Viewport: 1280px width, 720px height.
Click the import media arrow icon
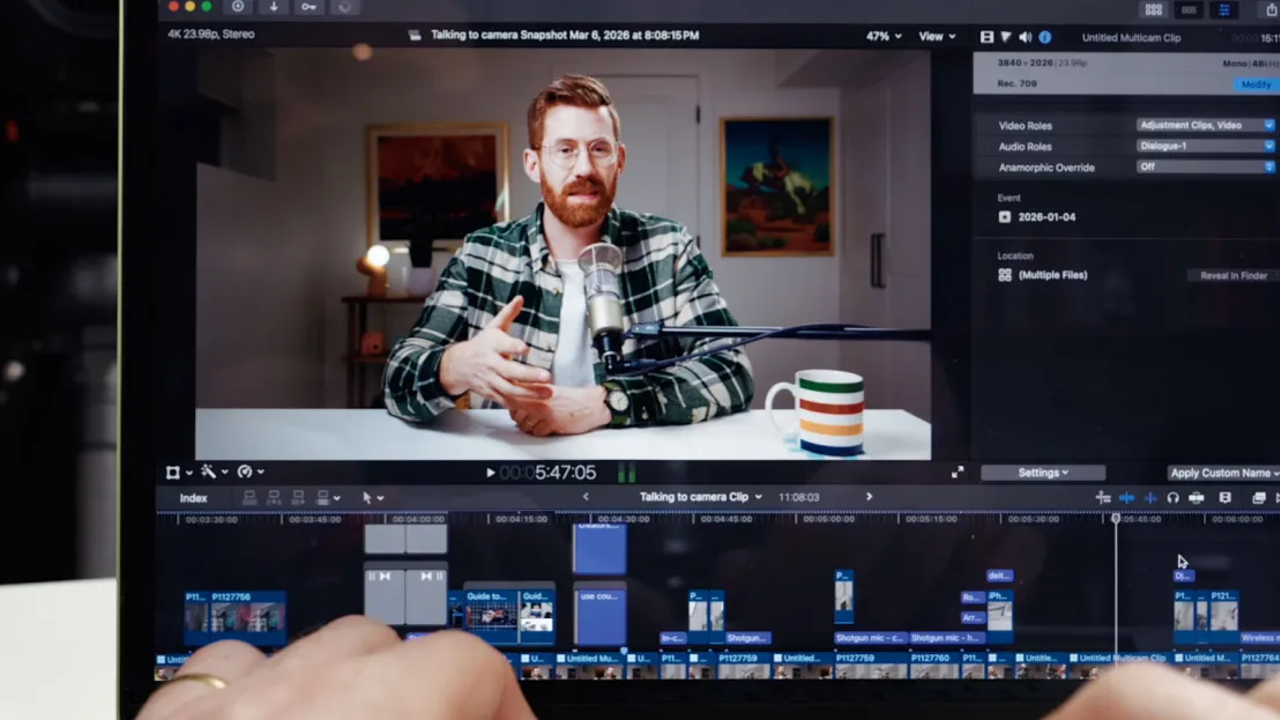pyautogui.click(x=274, y=7)
